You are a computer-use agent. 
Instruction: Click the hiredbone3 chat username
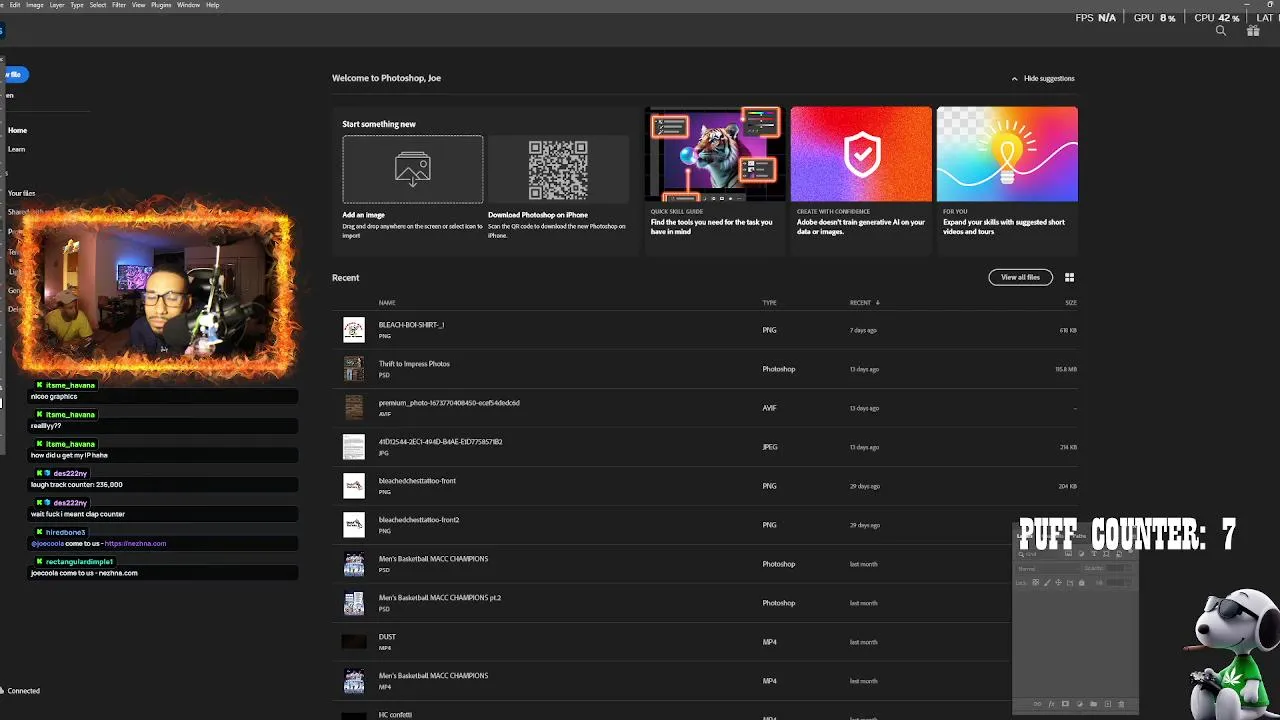[65, 532]
